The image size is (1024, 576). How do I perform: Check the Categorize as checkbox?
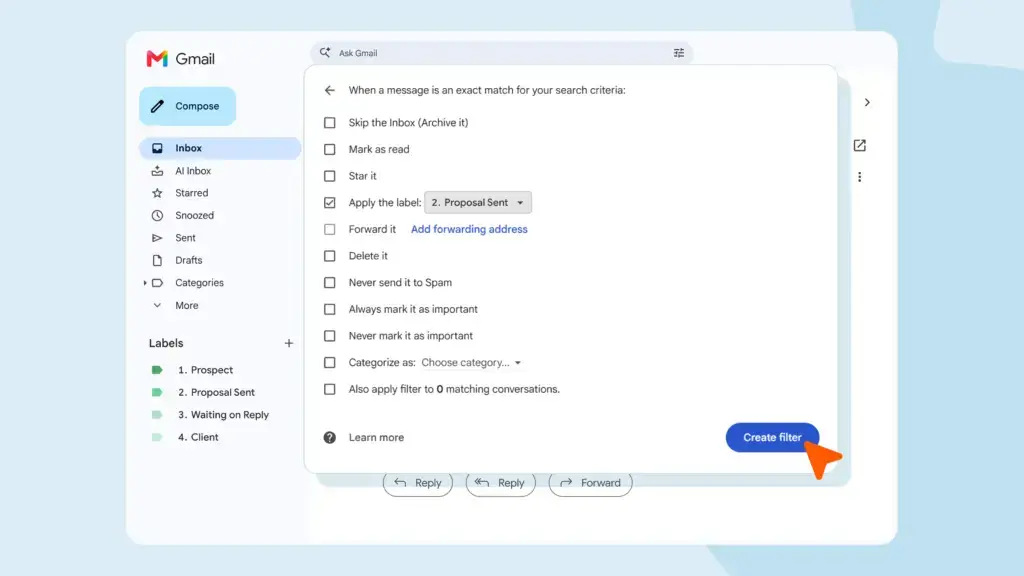pos(329,362)
